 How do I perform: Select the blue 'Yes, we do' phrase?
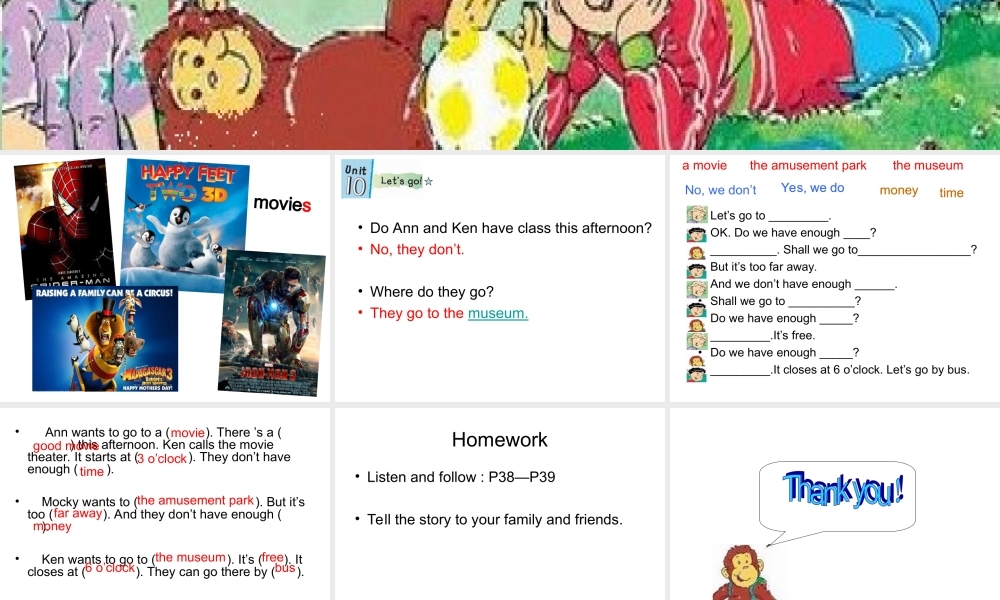tap(812, 188)
